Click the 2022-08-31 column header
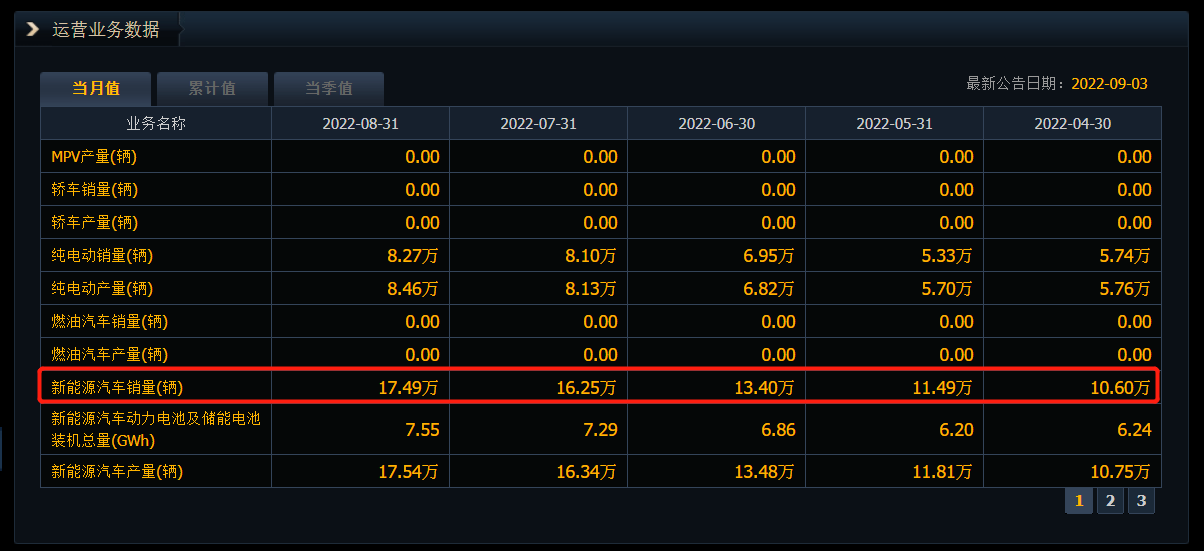 (360, 123)
